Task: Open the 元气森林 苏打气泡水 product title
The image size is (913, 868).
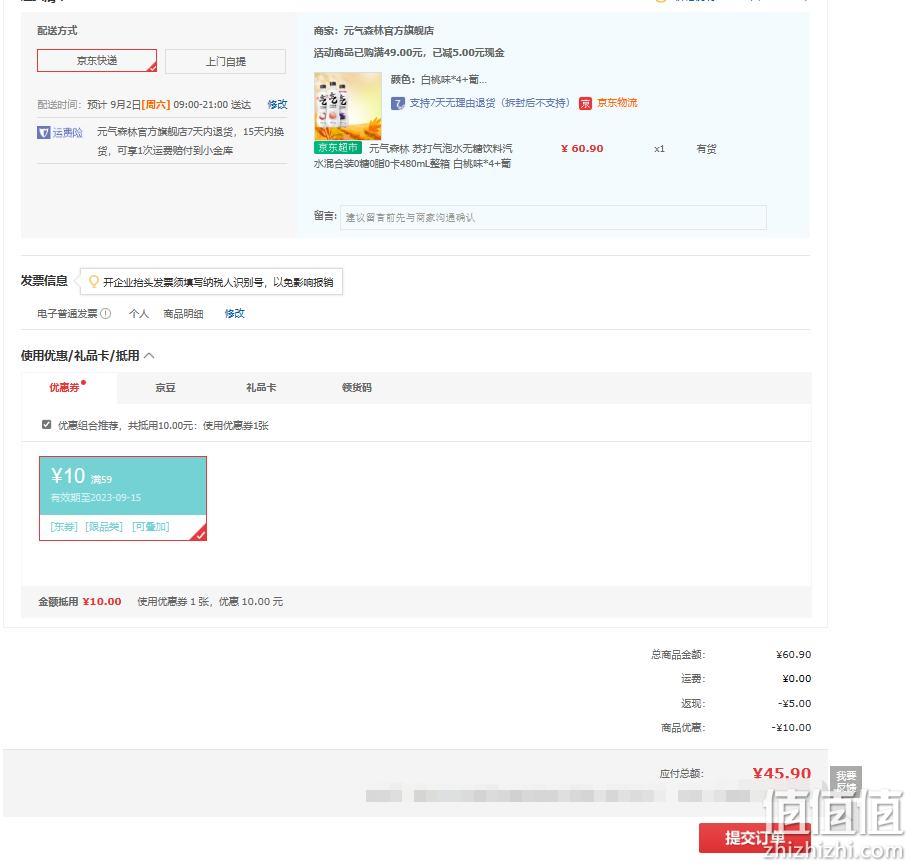Action: point(413,156)
